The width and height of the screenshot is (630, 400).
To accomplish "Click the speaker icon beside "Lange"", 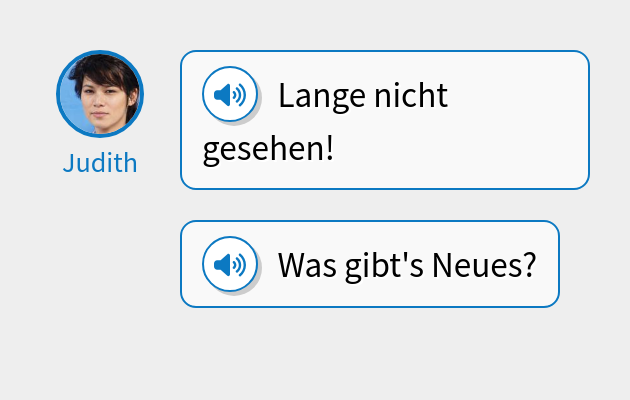I will (x=230, y=95).
